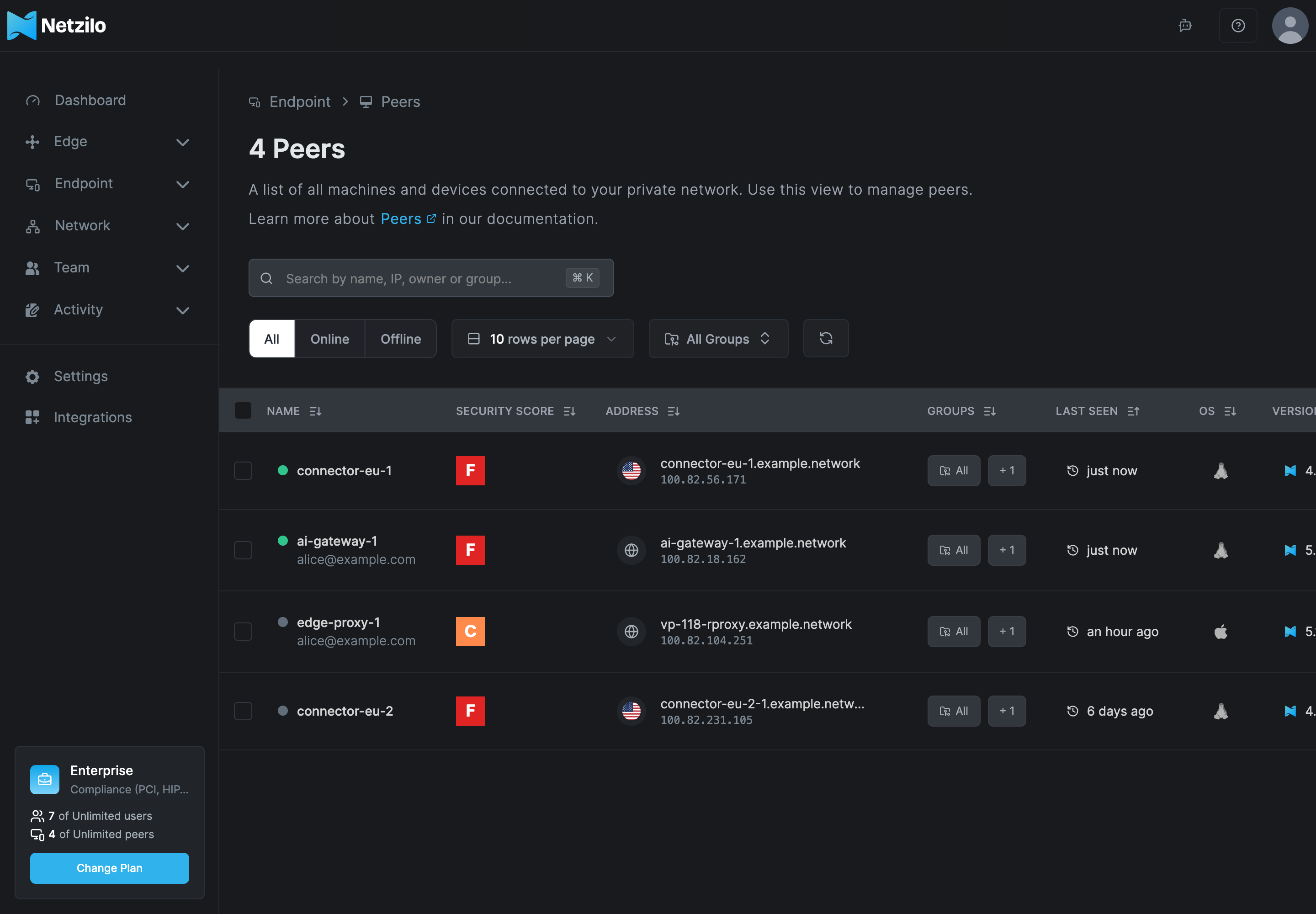The height and width of the screenshot is (914, 1316).
Task: Click the Change Plan button
Action: pyautogui.click(x=109, y=868)
